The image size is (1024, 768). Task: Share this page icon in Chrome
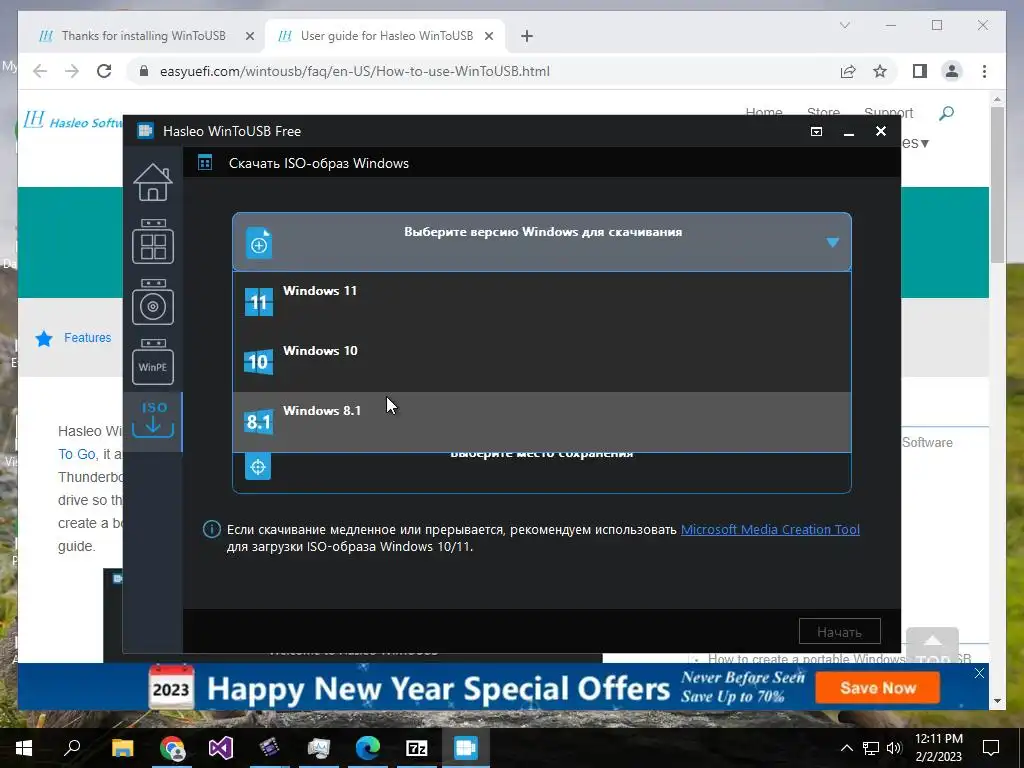pos(848,71)
